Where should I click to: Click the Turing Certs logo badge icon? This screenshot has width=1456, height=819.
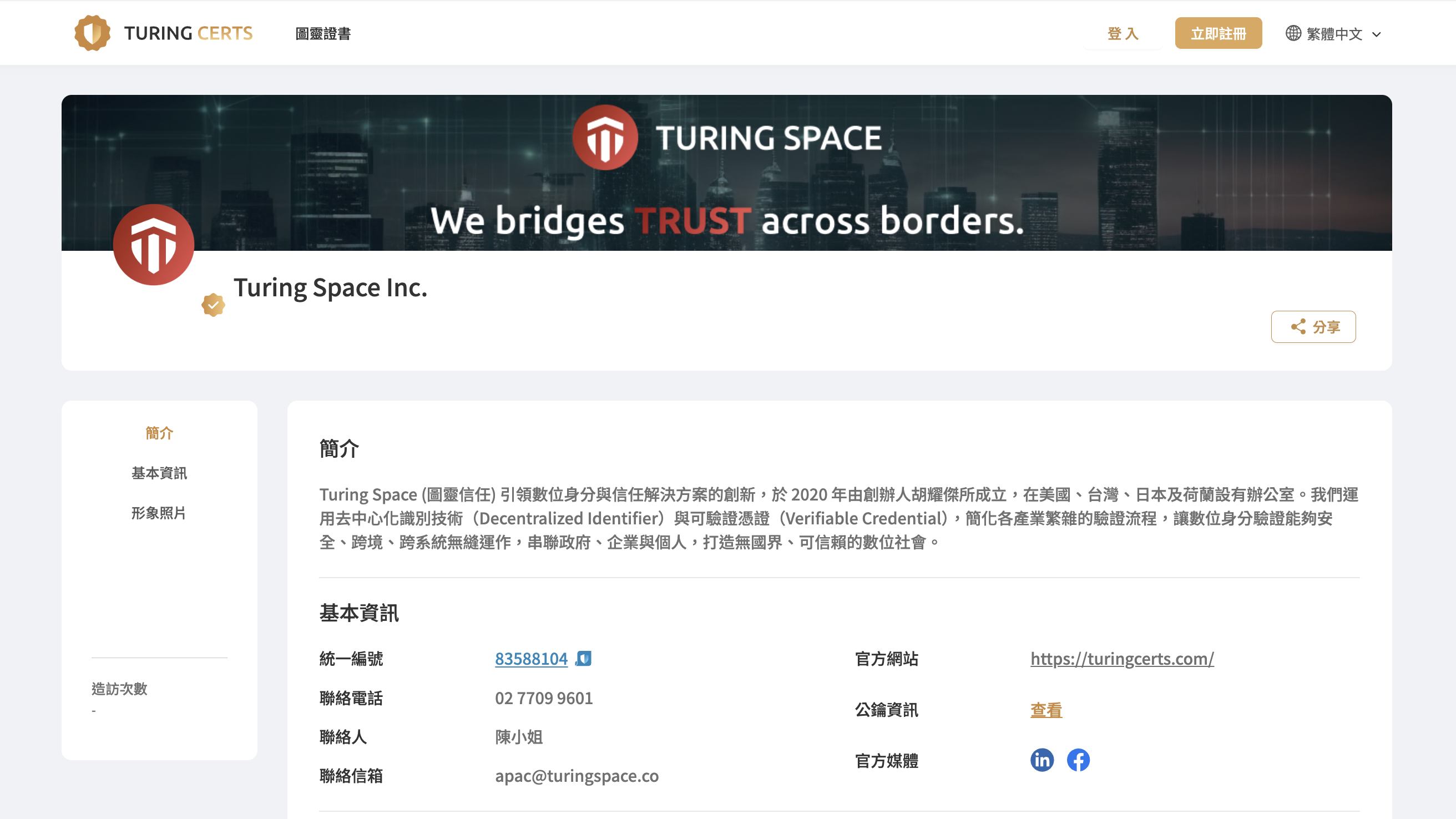coord(92,33)
